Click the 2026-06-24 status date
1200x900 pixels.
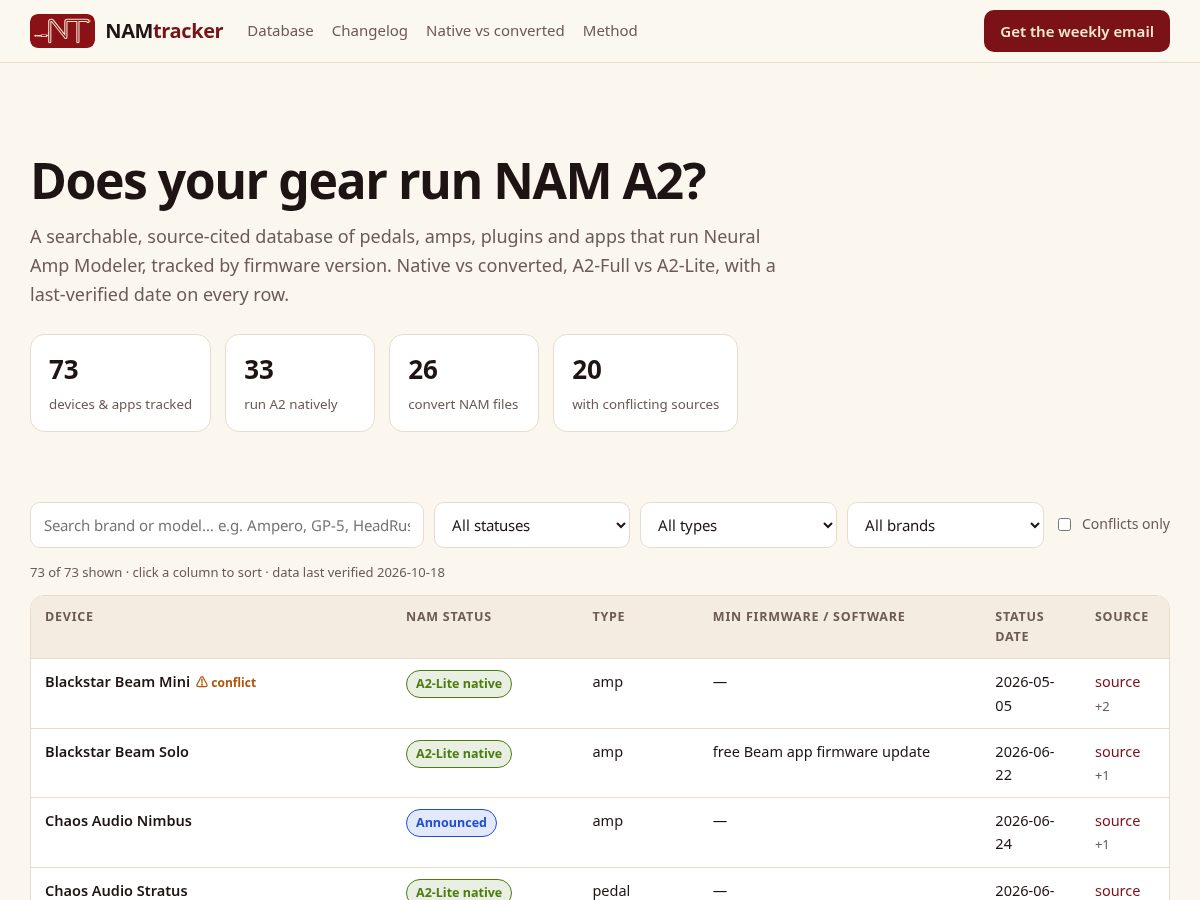tap(1025, 832)
